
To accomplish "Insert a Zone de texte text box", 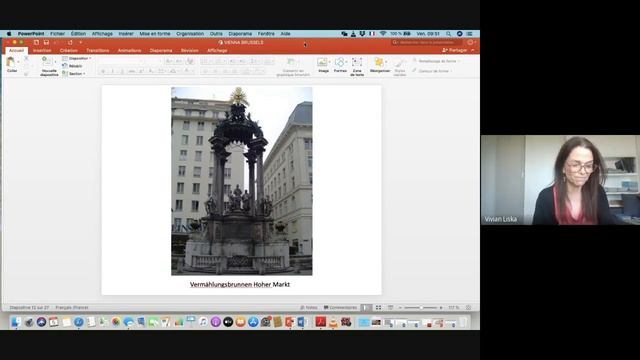I will click(x=357, y=62).
